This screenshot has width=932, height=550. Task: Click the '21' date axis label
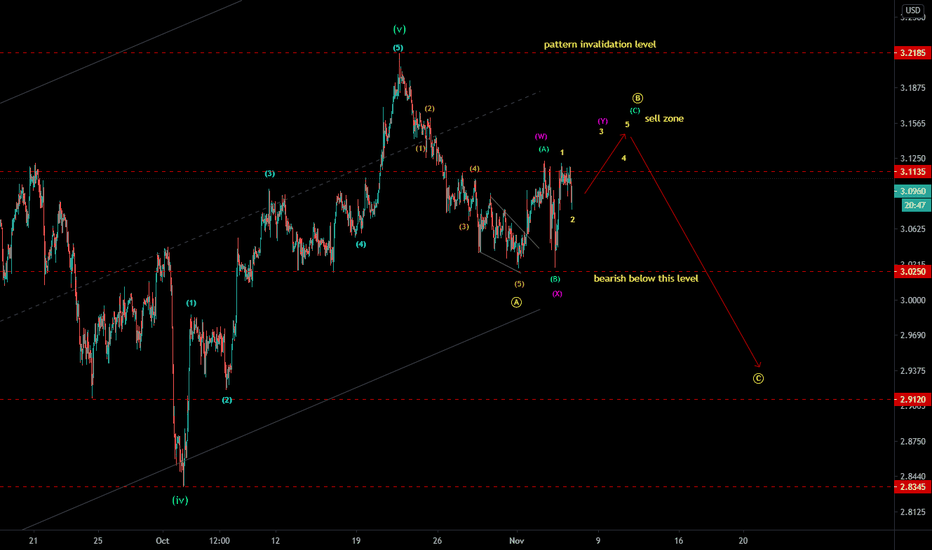[33, 540]
